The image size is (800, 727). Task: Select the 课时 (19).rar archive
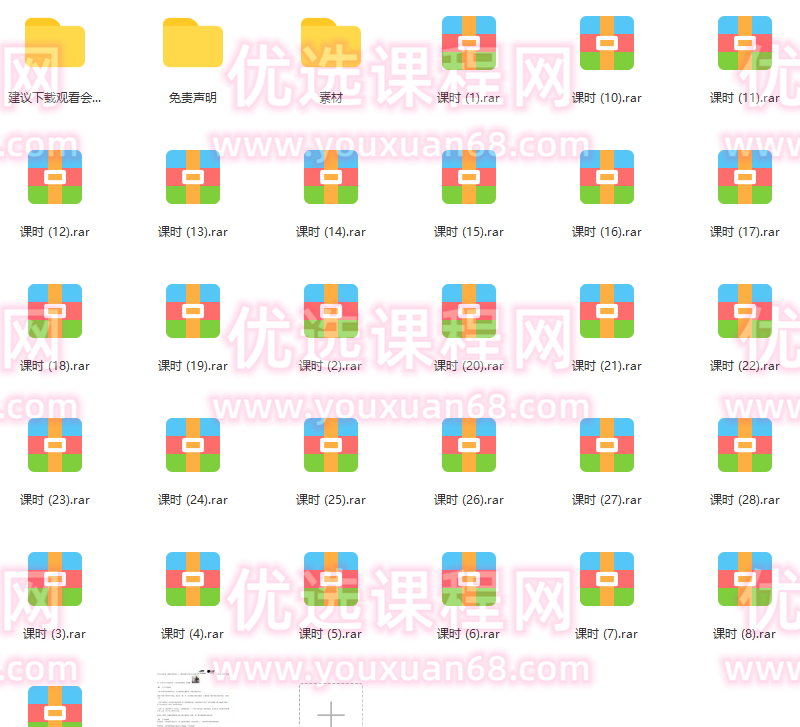pos(193,312)
